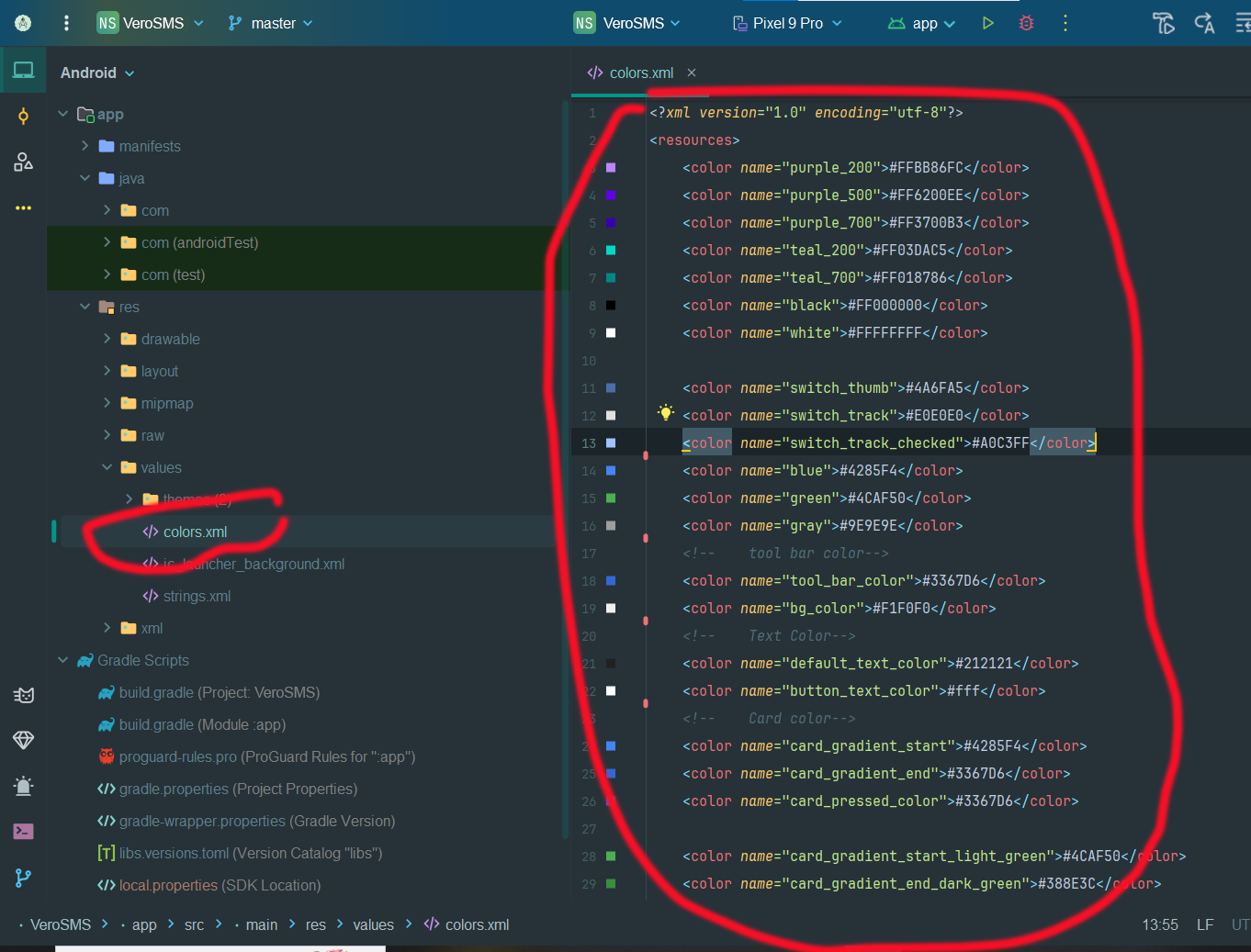Open the Terminal tool window icon

tap(24, 831)
